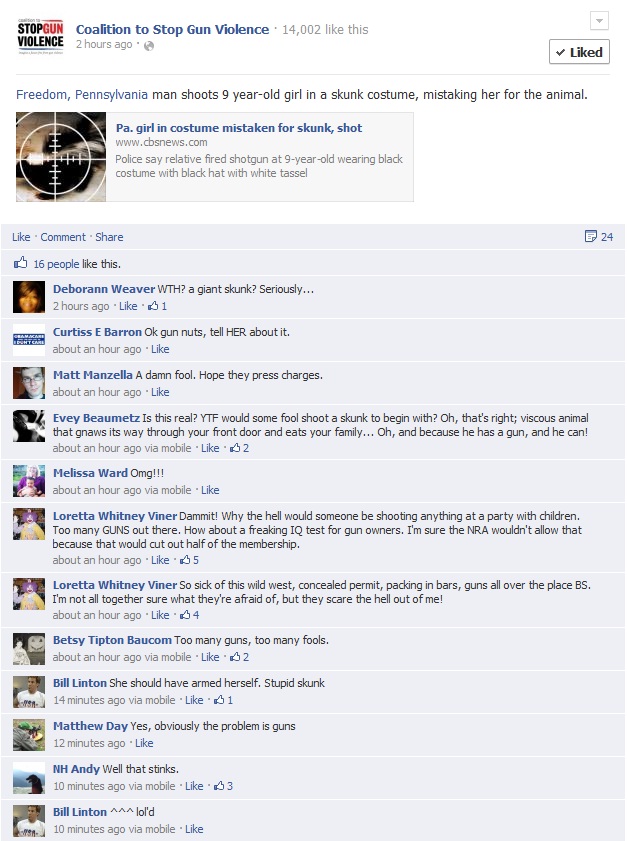Screen dimensions: 627x841
Task: Open Evey Beaumetz's avatar image
Action: pos(29,426)
